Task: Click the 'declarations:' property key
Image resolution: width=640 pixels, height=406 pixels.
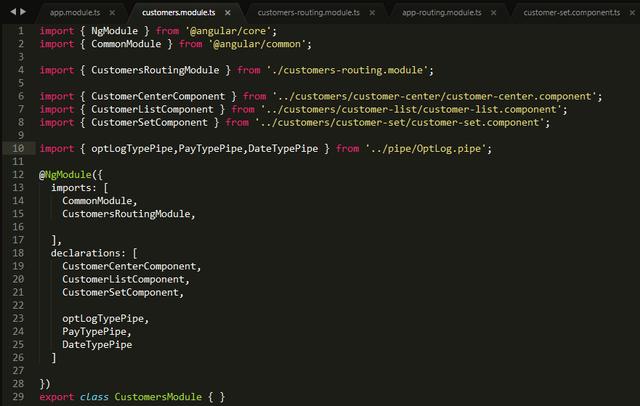Action: click(x=88, y=253)
